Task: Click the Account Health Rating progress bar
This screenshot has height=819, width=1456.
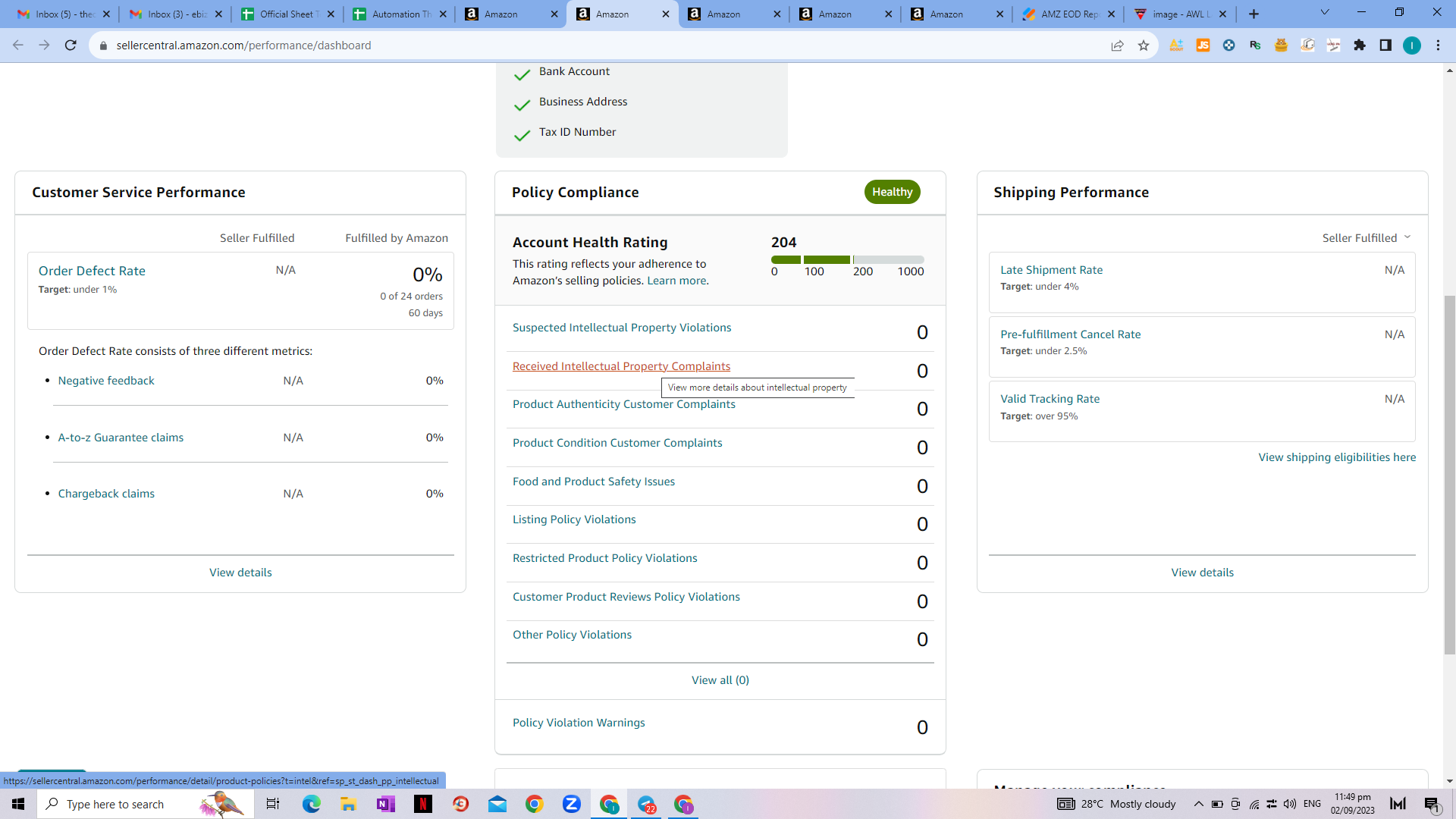Action: pos(848,259)
